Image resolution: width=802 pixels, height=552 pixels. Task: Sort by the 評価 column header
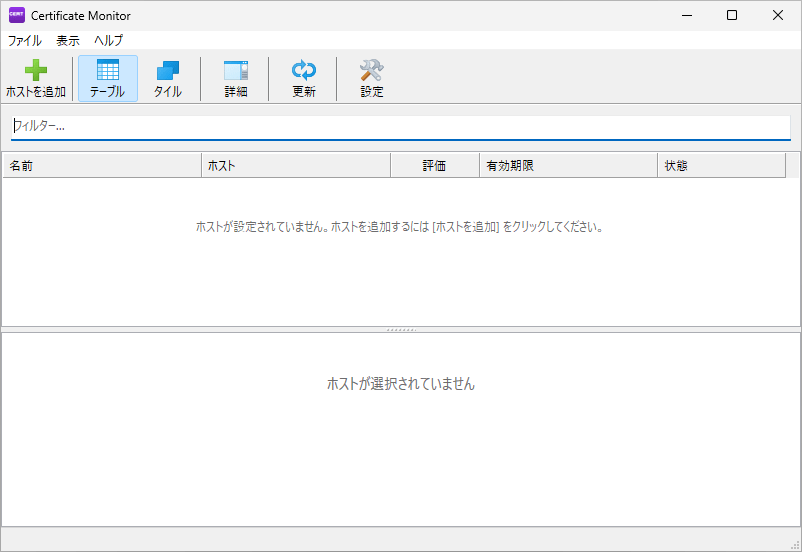coord(435,165)
